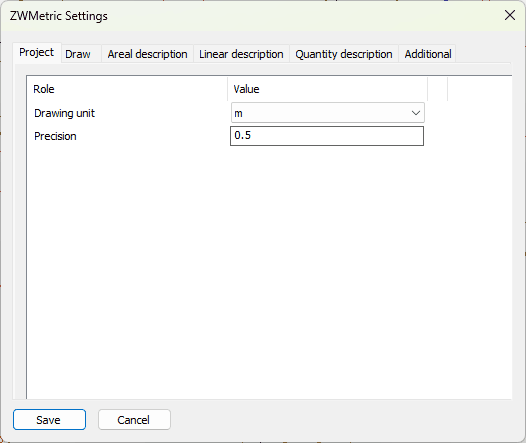Select the Drawing unit row label

65,113
